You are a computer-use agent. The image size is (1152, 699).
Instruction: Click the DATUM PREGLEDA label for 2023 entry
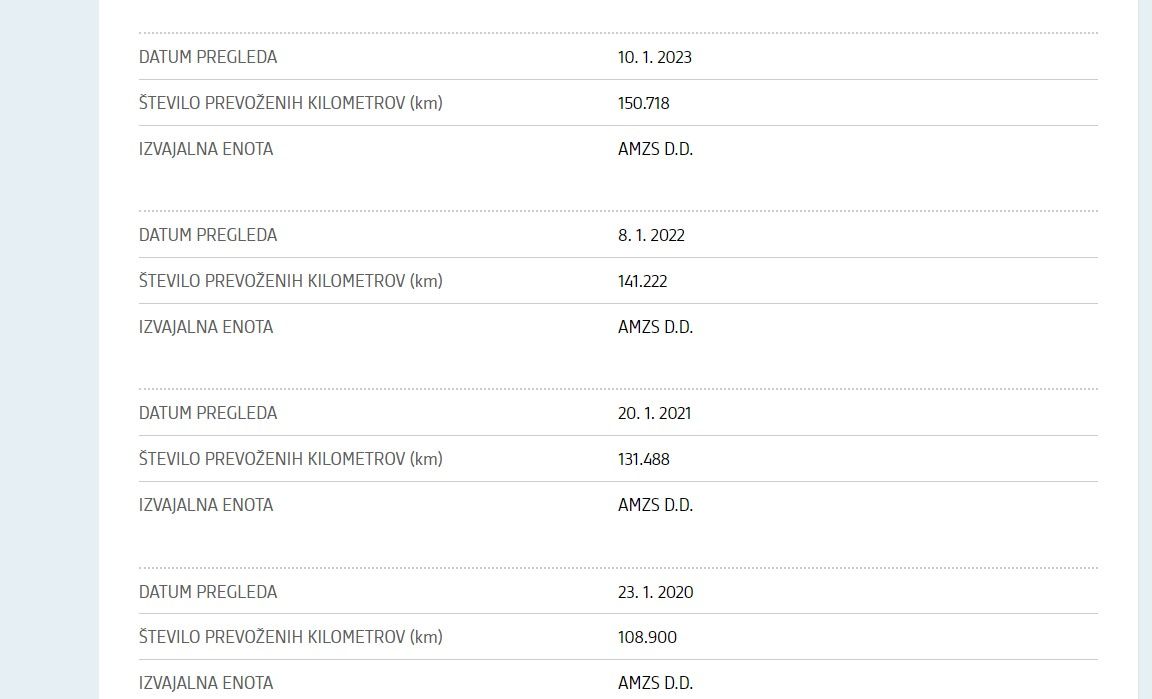[x=208, y=57]
